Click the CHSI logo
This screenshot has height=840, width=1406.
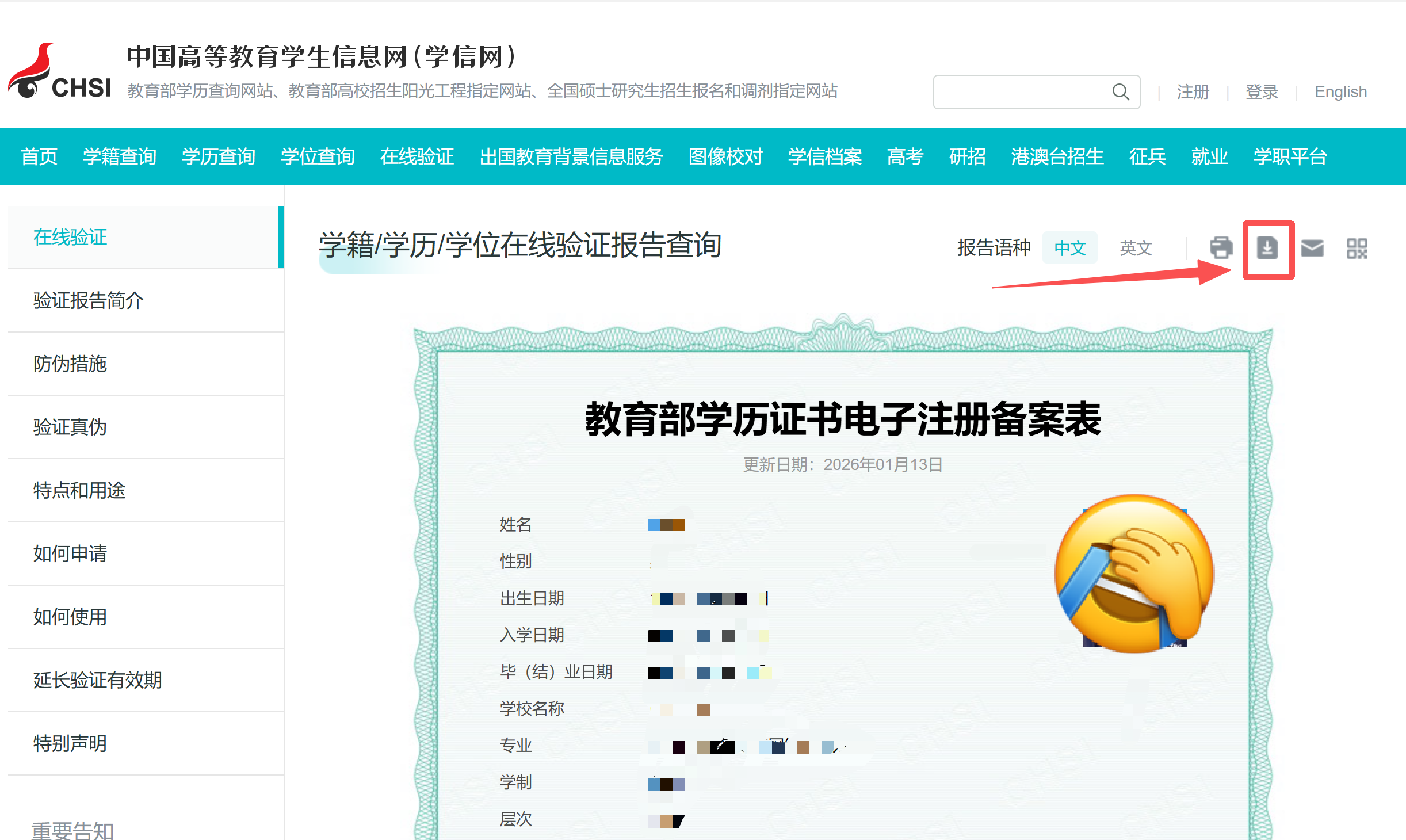click(59, 72)
